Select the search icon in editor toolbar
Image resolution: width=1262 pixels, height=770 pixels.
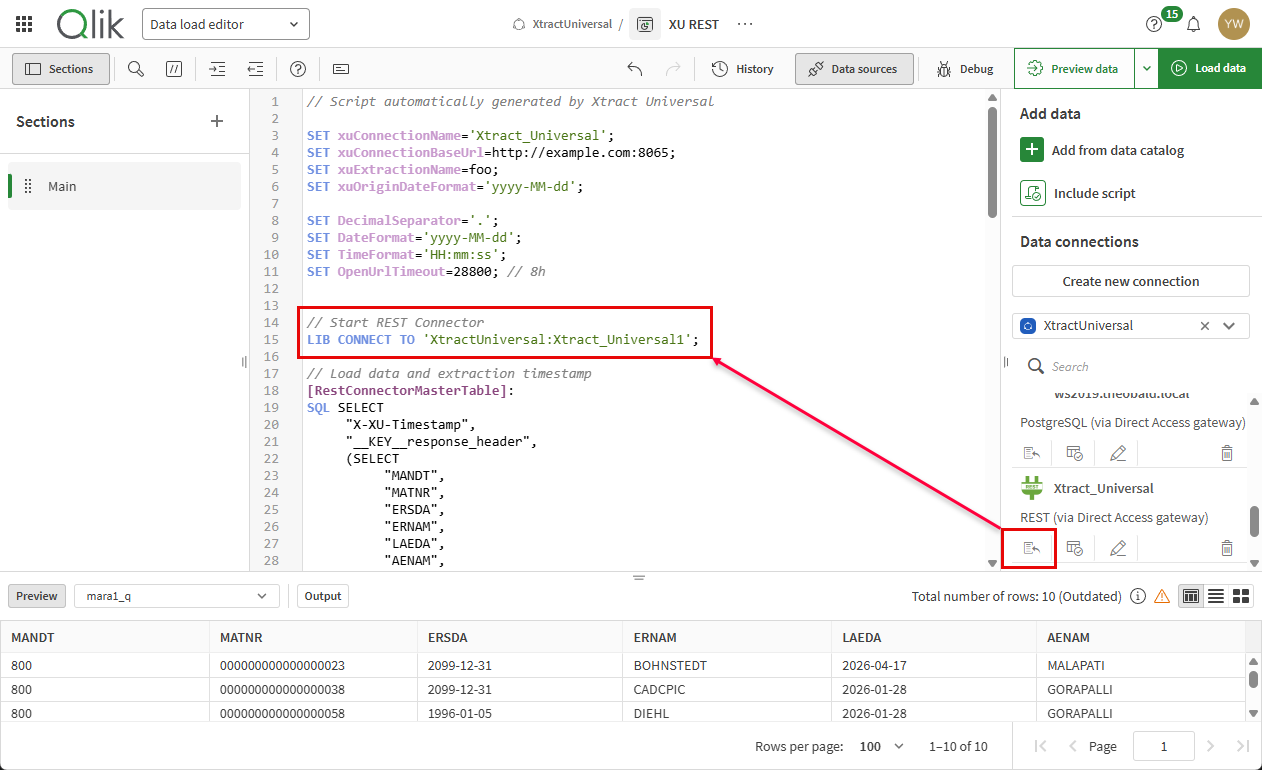(135, 68)
